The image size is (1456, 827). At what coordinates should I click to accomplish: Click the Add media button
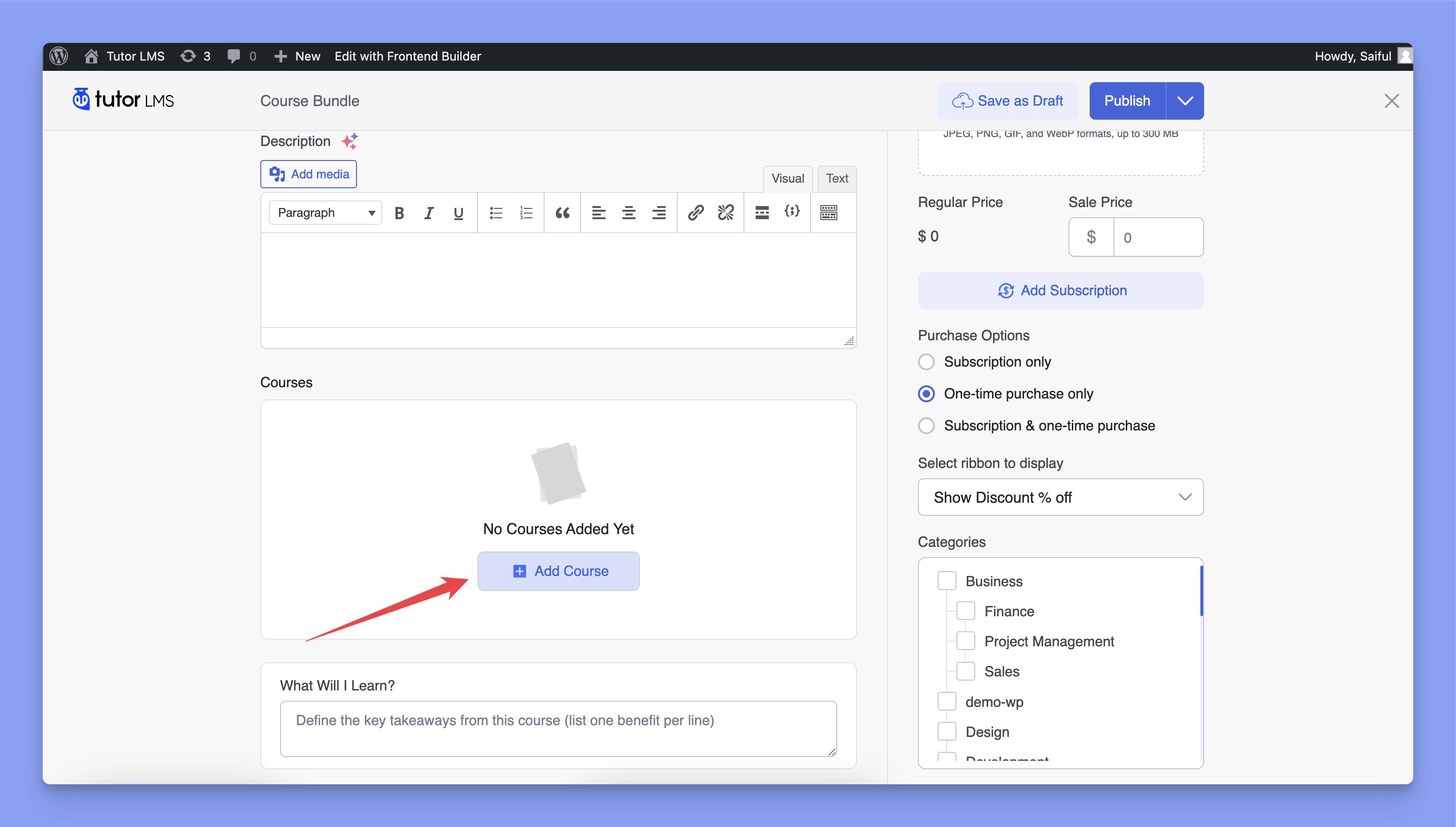click(308, 174)
